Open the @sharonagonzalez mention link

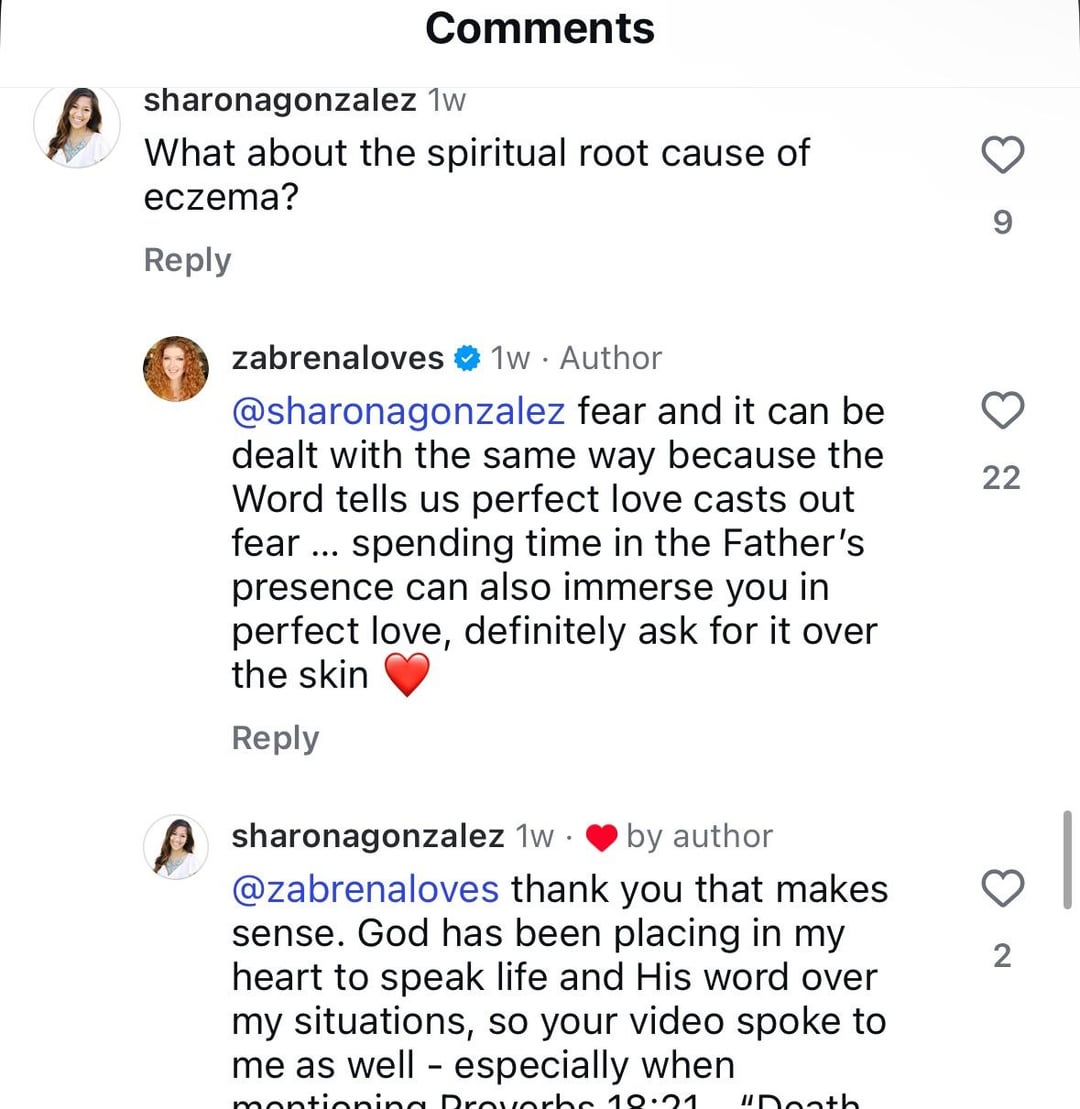(x=398, y=411)
